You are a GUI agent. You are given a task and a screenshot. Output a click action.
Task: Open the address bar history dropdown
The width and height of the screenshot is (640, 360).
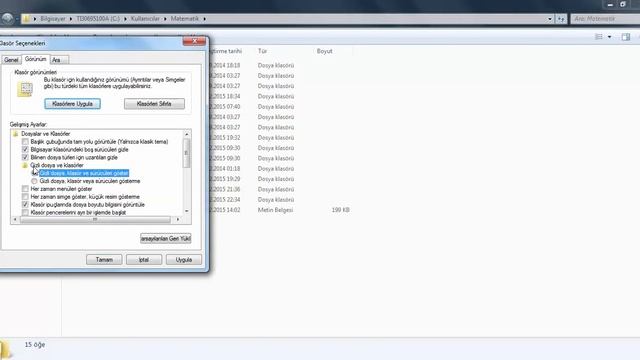550,19
